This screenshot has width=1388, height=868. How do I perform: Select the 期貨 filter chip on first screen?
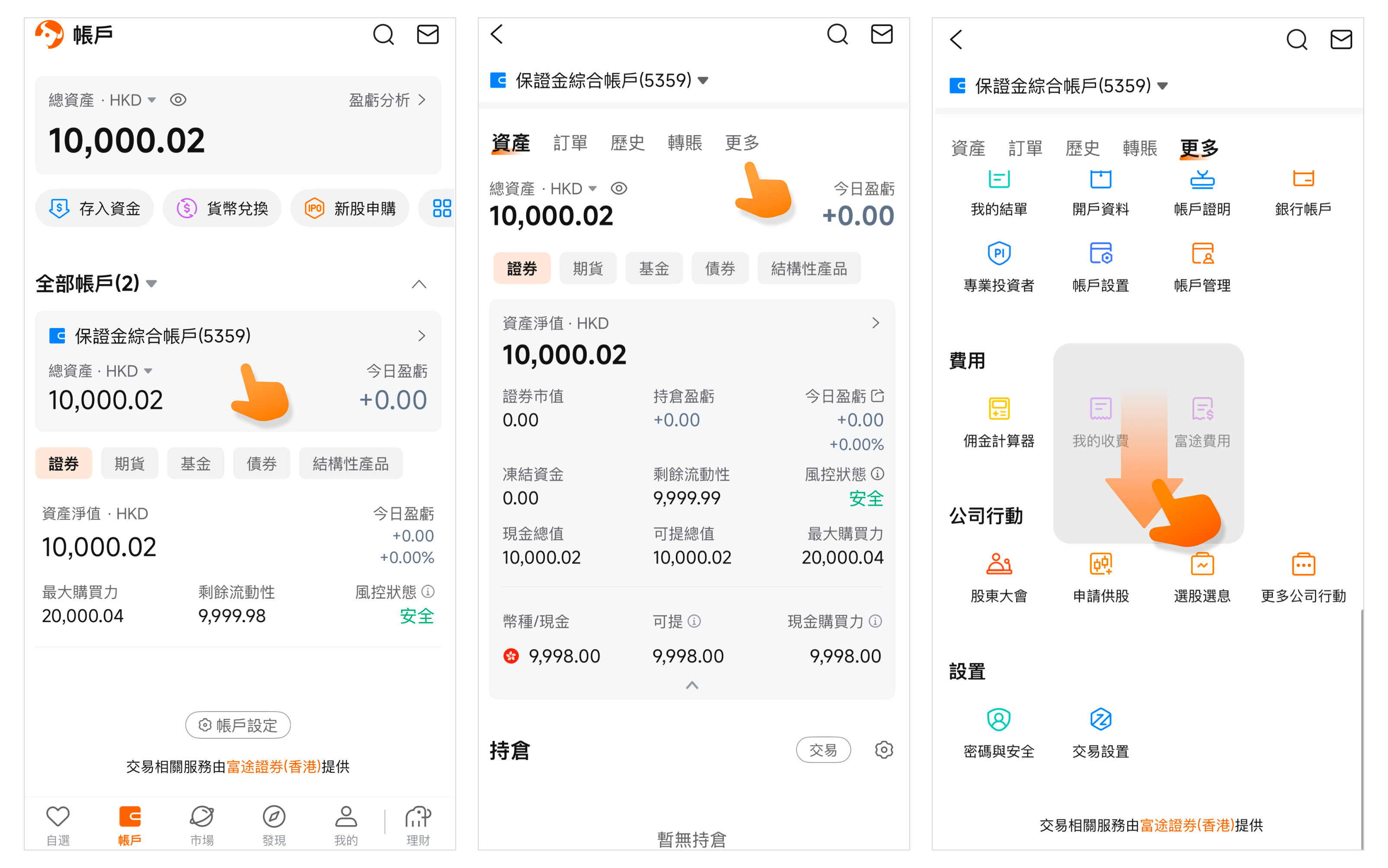tap(129, 463)
